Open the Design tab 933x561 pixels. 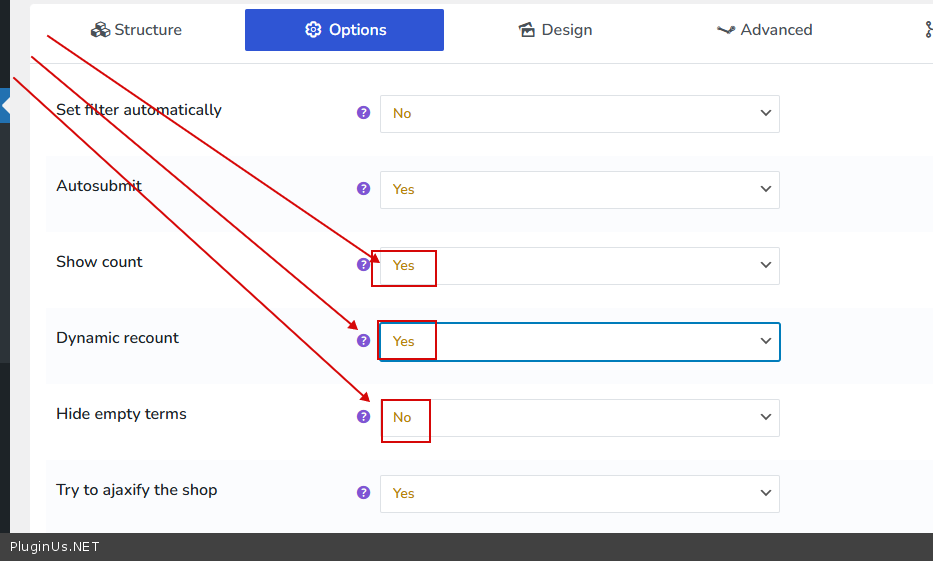(x=555, y=30)
